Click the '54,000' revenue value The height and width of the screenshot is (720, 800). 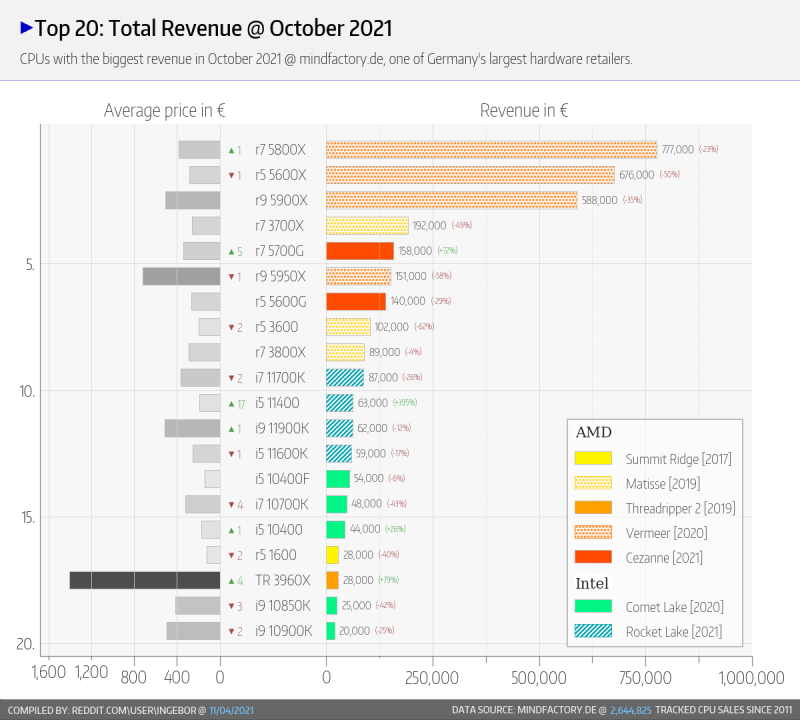point(368,478)
